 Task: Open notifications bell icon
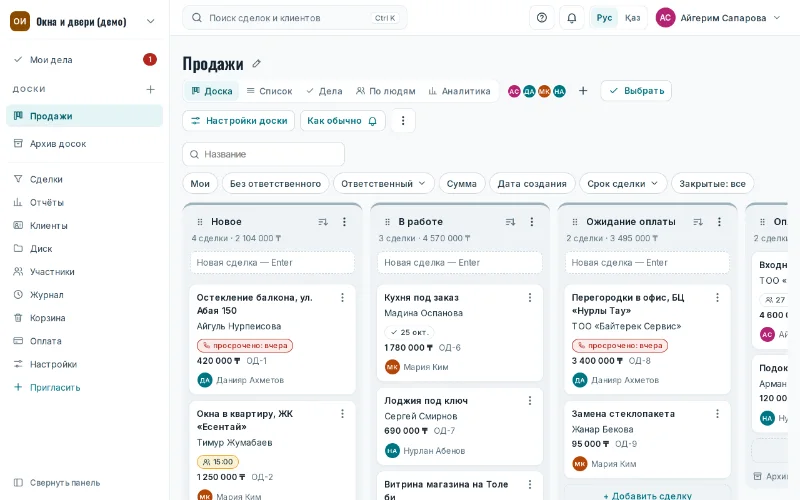[571, 18]
